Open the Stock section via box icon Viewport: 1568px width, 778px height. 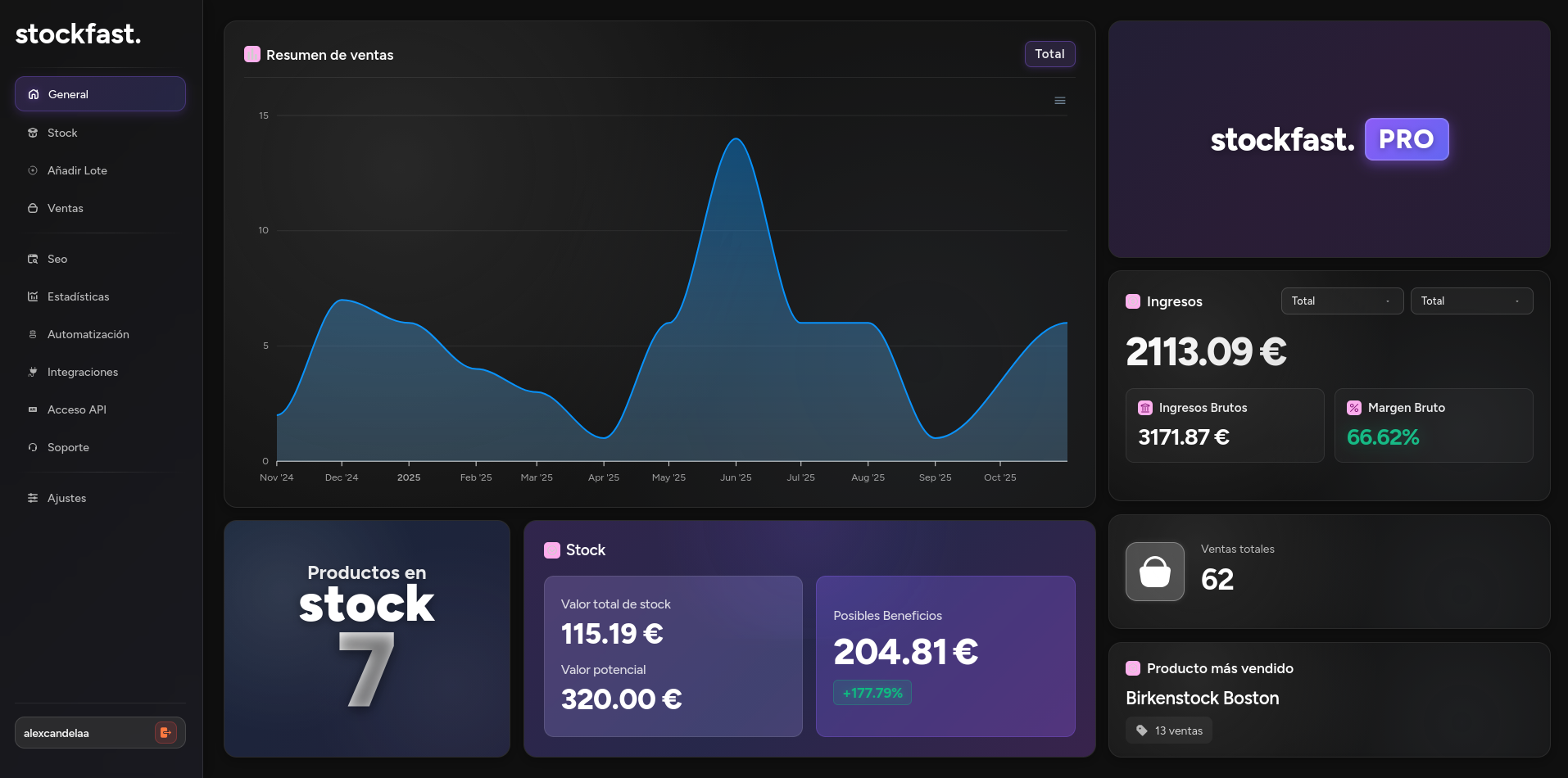tap(32, 133)
